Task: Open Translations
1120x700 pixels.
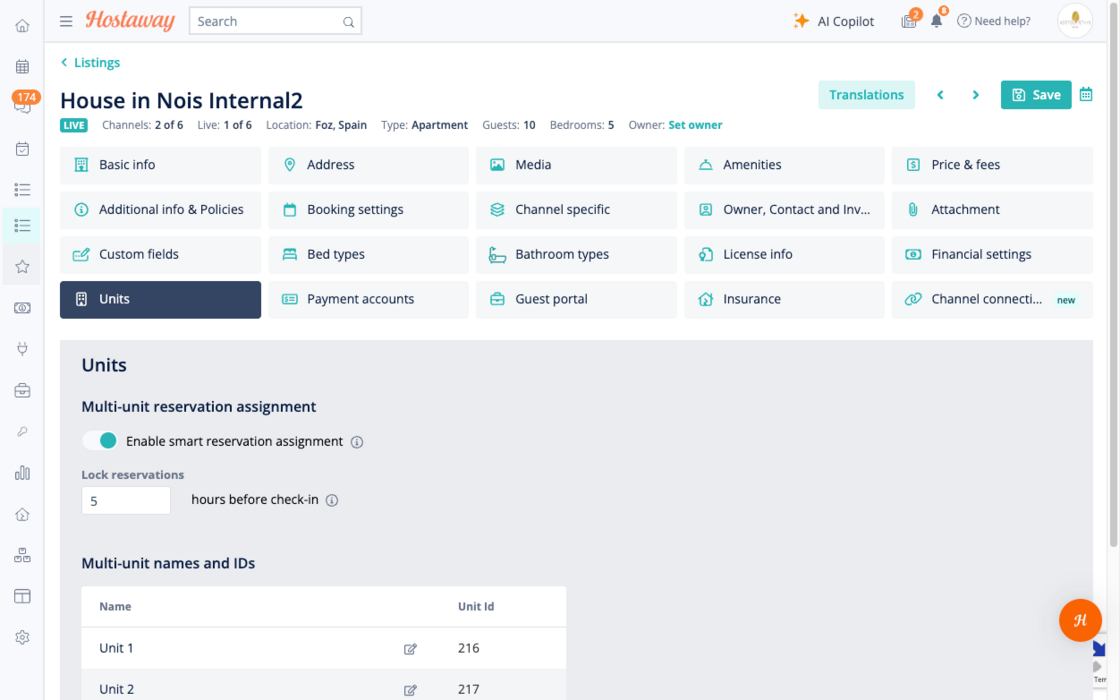Action: pyautogui.click(x=866, y=95)
